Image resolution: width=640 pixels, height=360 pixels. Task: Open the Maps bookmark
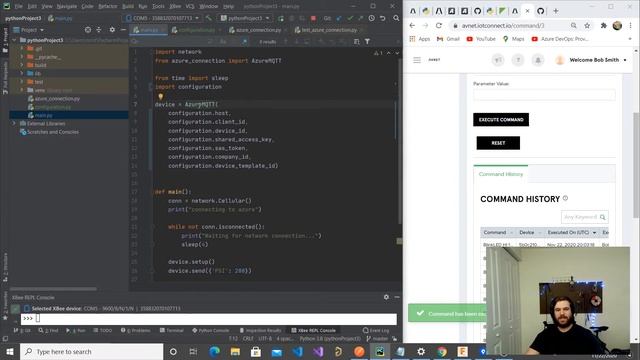coord(513,39)
